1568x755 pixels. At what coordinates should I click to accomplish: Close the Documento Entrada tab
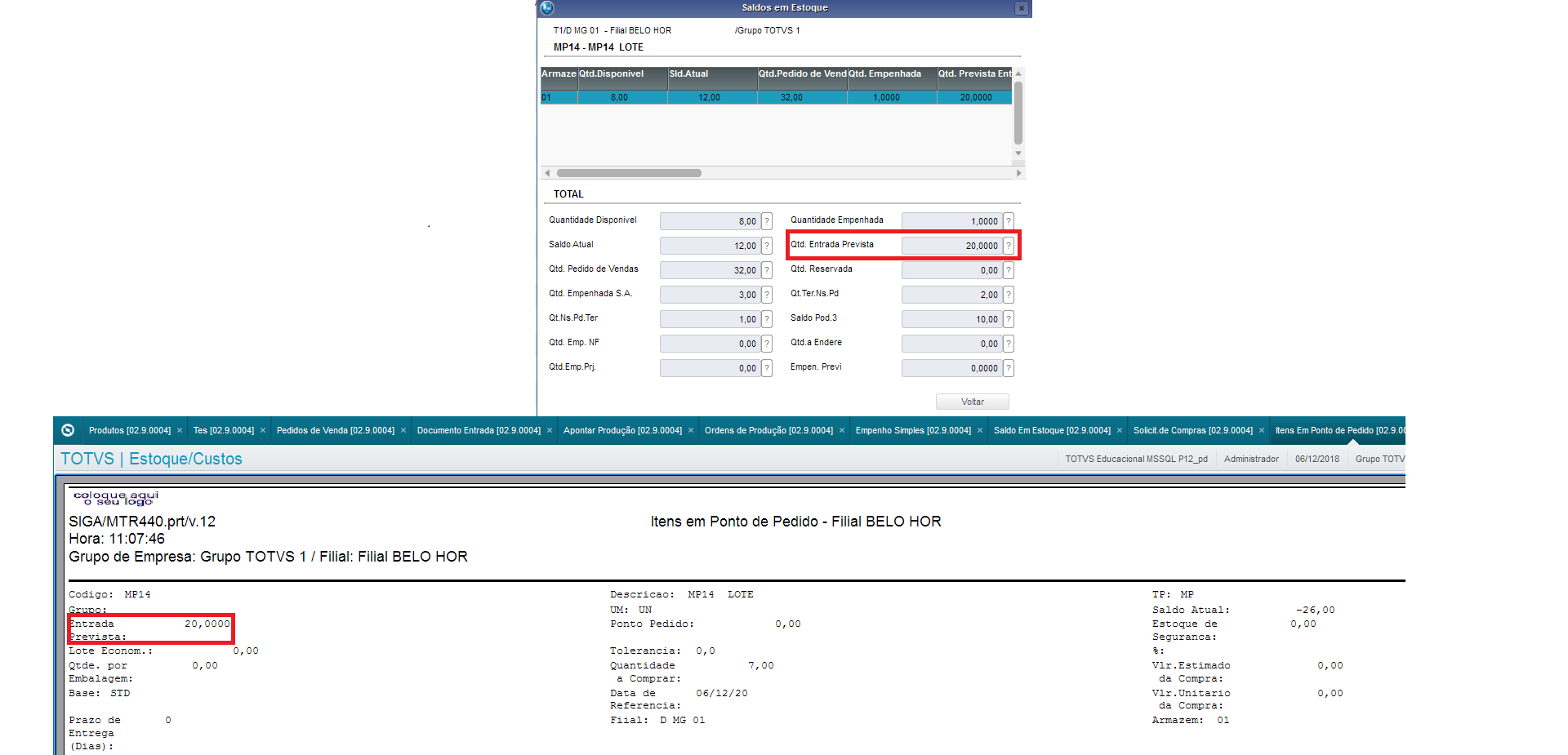tap(550, 430)
